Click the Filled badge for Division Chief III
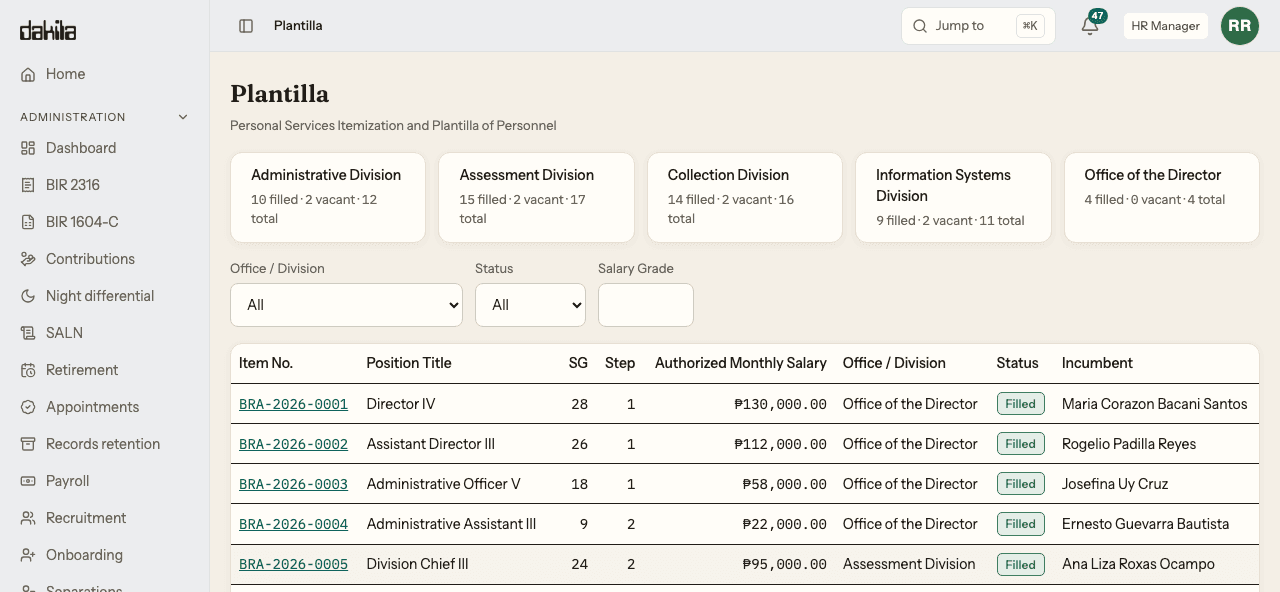The image size is (1280, 592). 1020,564
